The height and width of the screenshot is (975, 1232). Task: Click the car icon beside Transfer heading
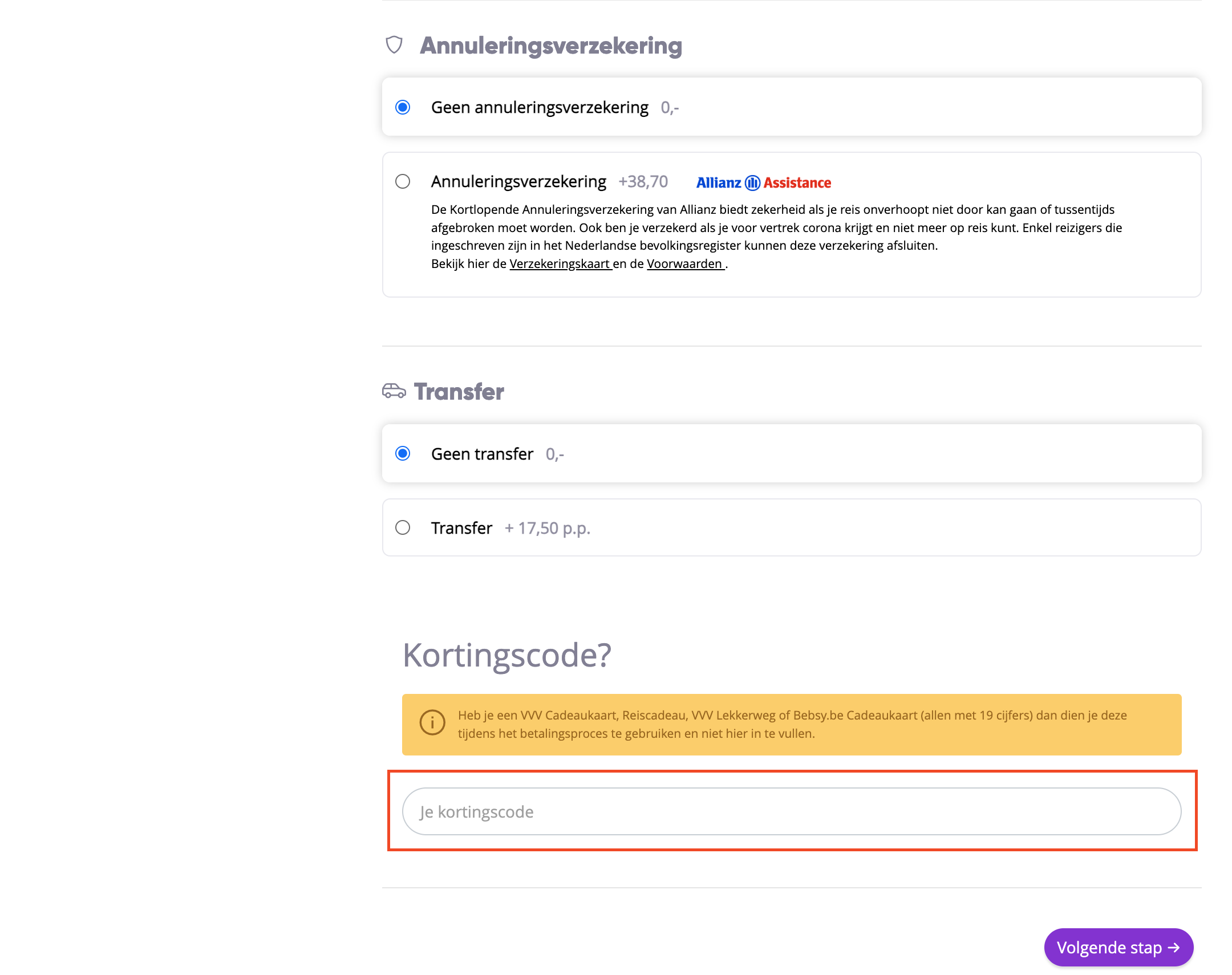394,391
